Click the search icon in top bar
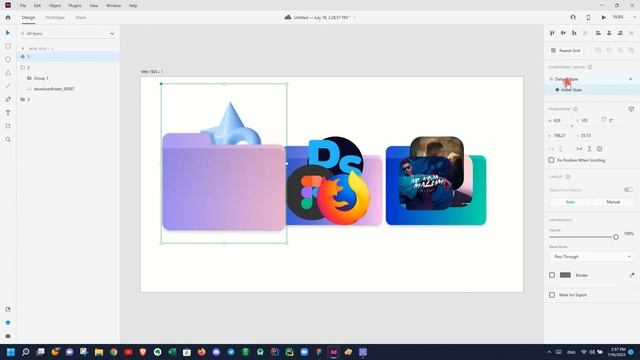Viewport: 640px width, 360px height. point(573,18)
